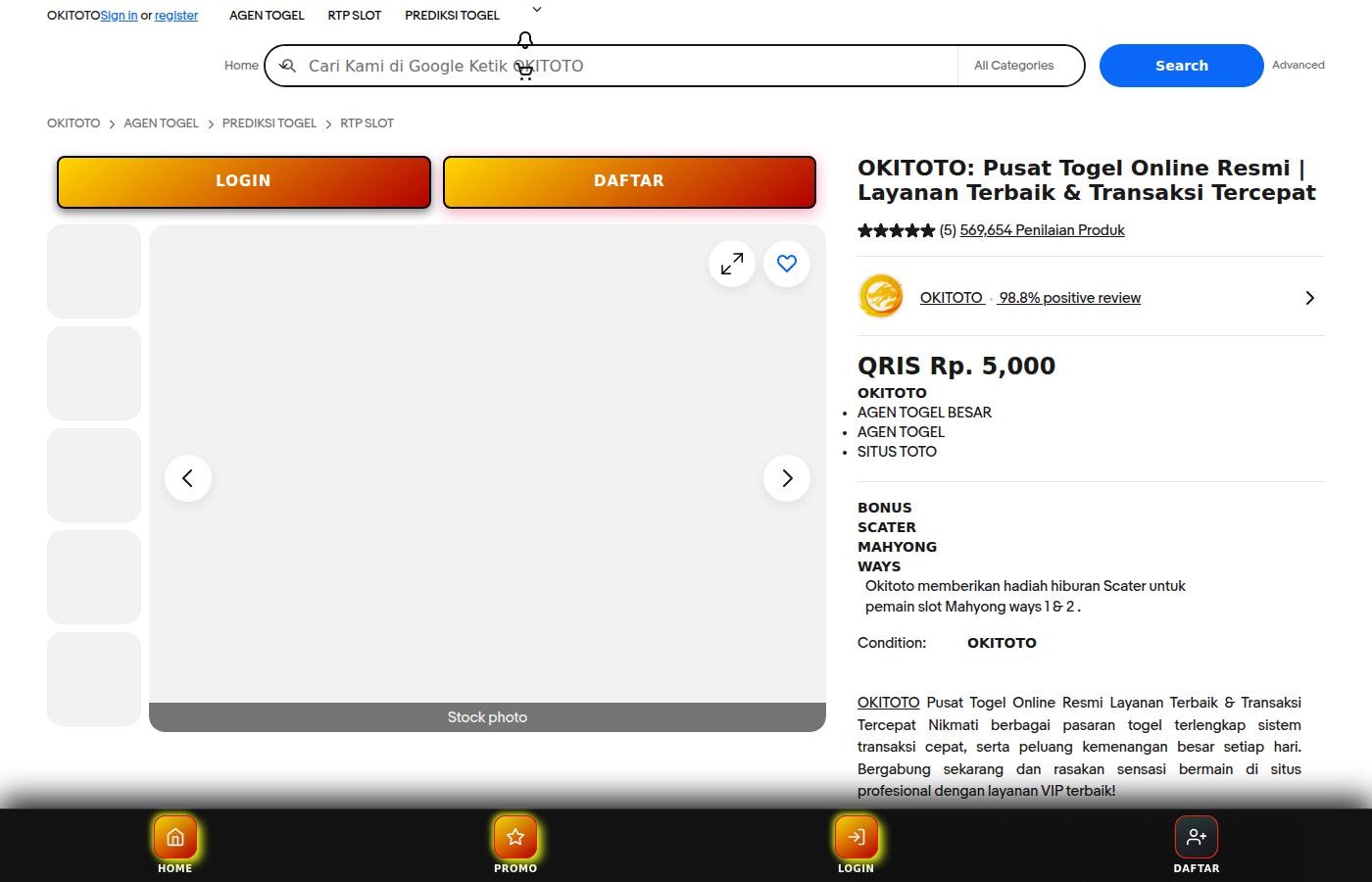Image resolution: width=1372 pixels, height=882 pixels.
Task: Expand the product image to fullscreen
Action: pos(732,264)
